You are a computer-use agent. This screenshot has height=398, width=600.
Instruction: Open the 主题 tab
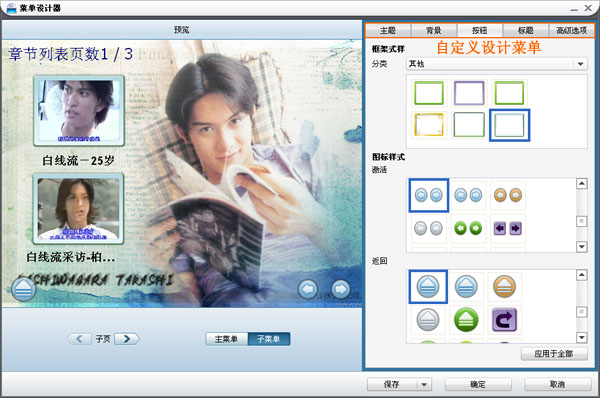click(388, 30)
